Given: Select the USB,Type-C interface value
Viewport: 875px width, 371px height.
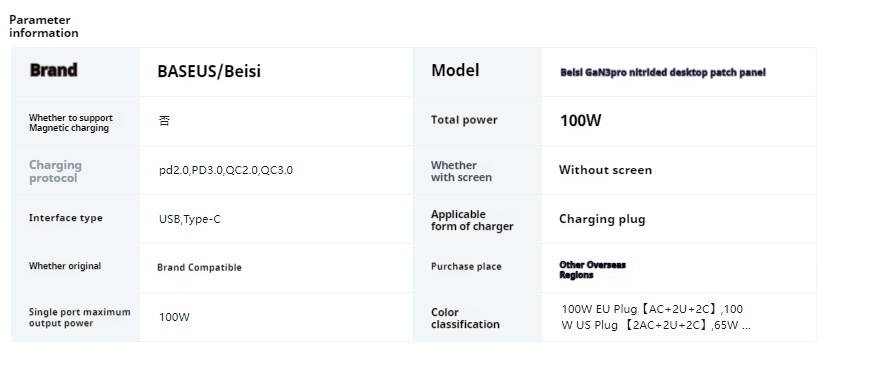Looking at the screenshot, I should click(189, 219).
